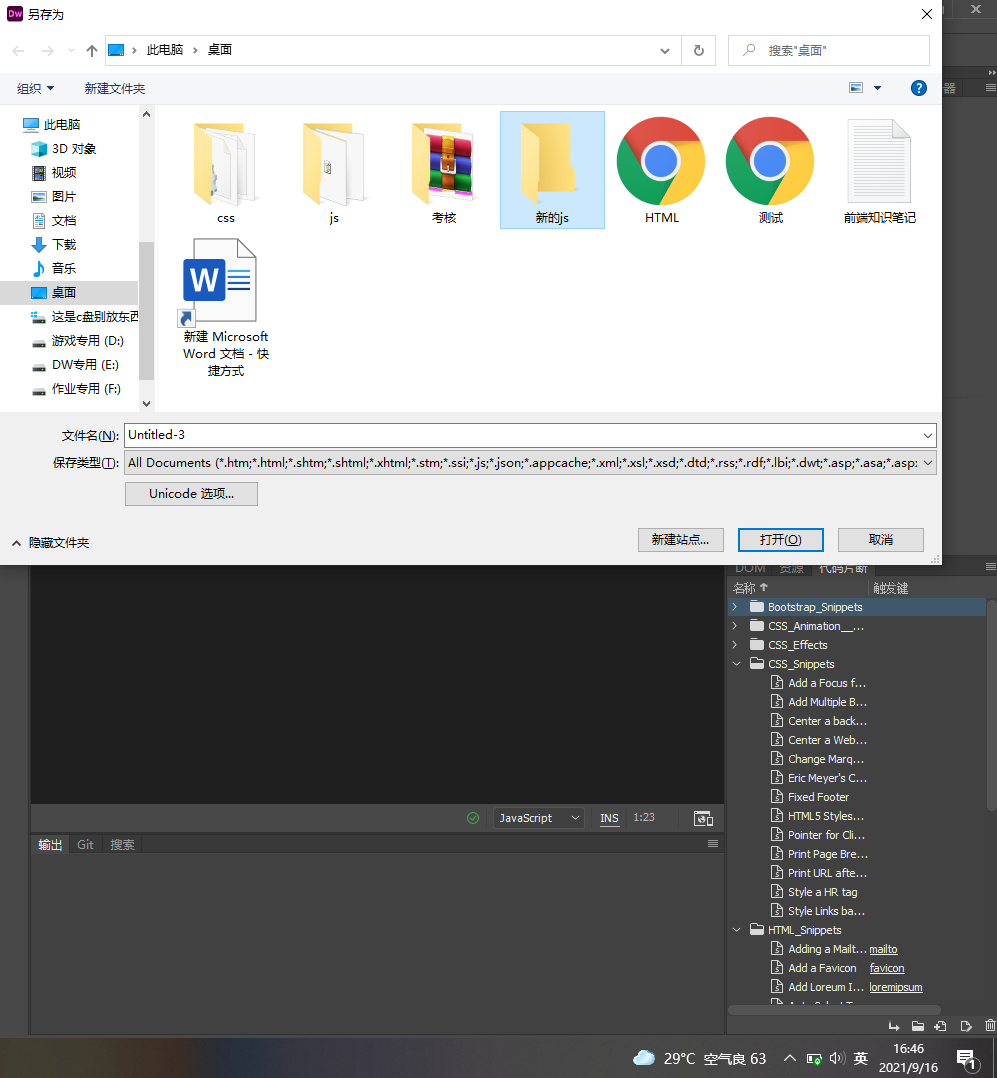Click the Untitled-3 filename input field
The width and height of the screenshot is (997, 1078).
click(x=400, y=435)
